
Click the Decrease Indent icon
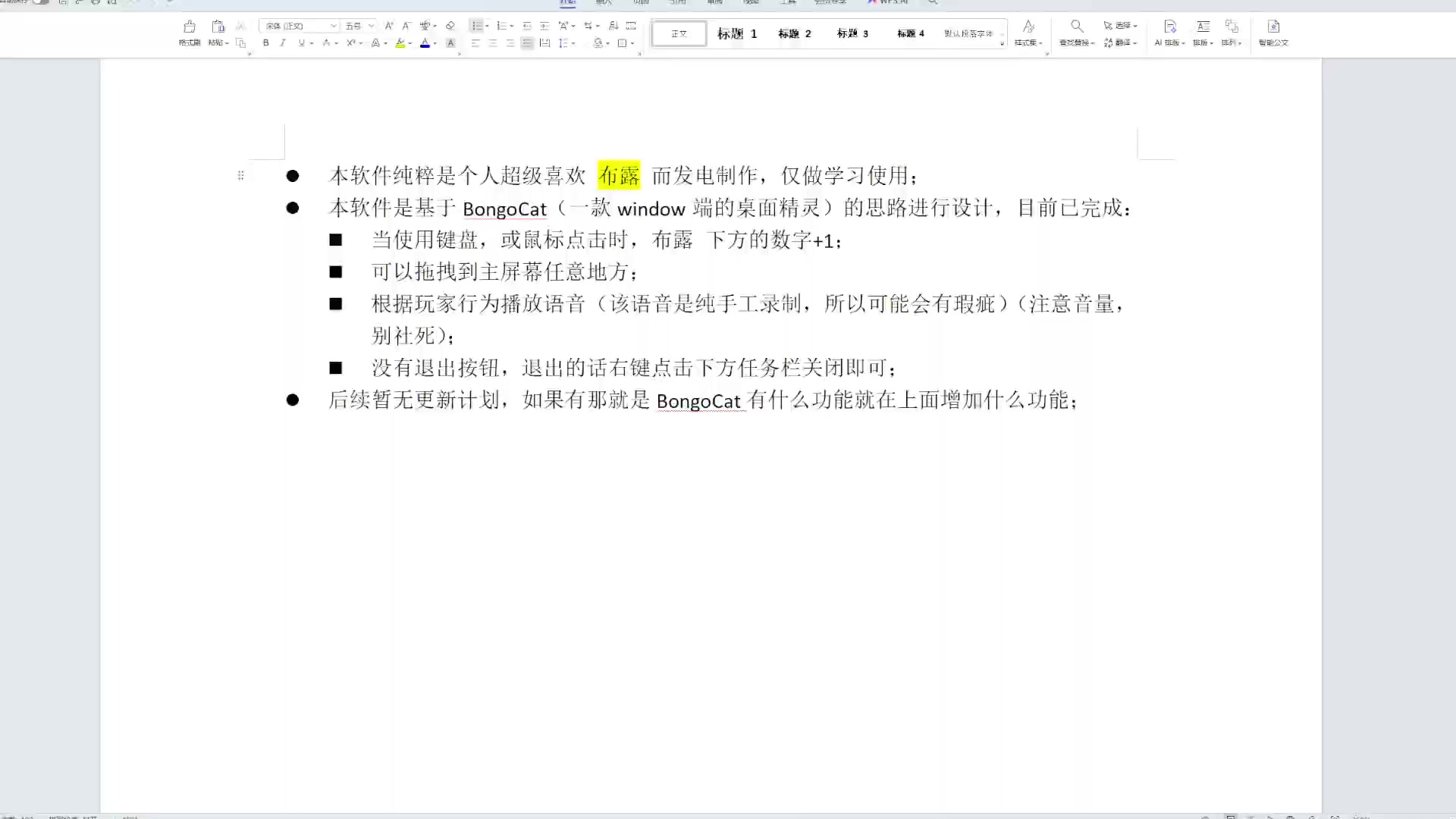pos(527,26)
